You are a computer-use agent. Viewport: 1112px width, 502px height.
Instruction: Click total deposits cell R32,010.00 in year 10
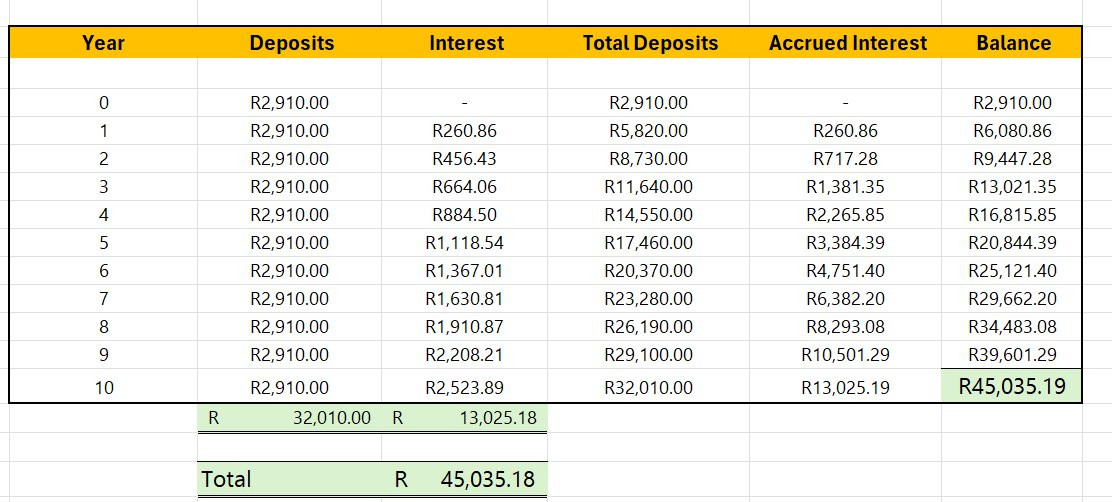coord(648,387)
